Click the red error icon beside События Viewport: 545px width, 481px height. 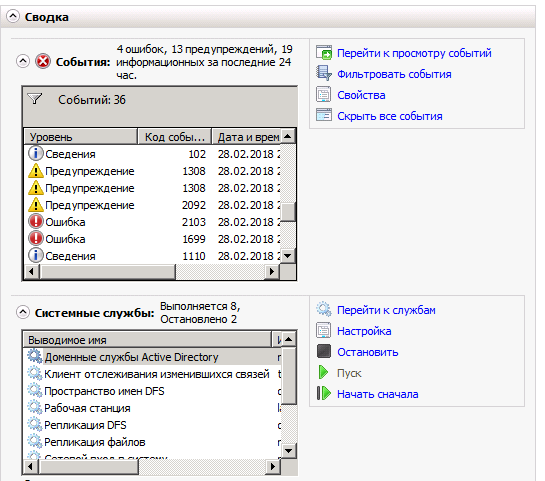[43, 62]
